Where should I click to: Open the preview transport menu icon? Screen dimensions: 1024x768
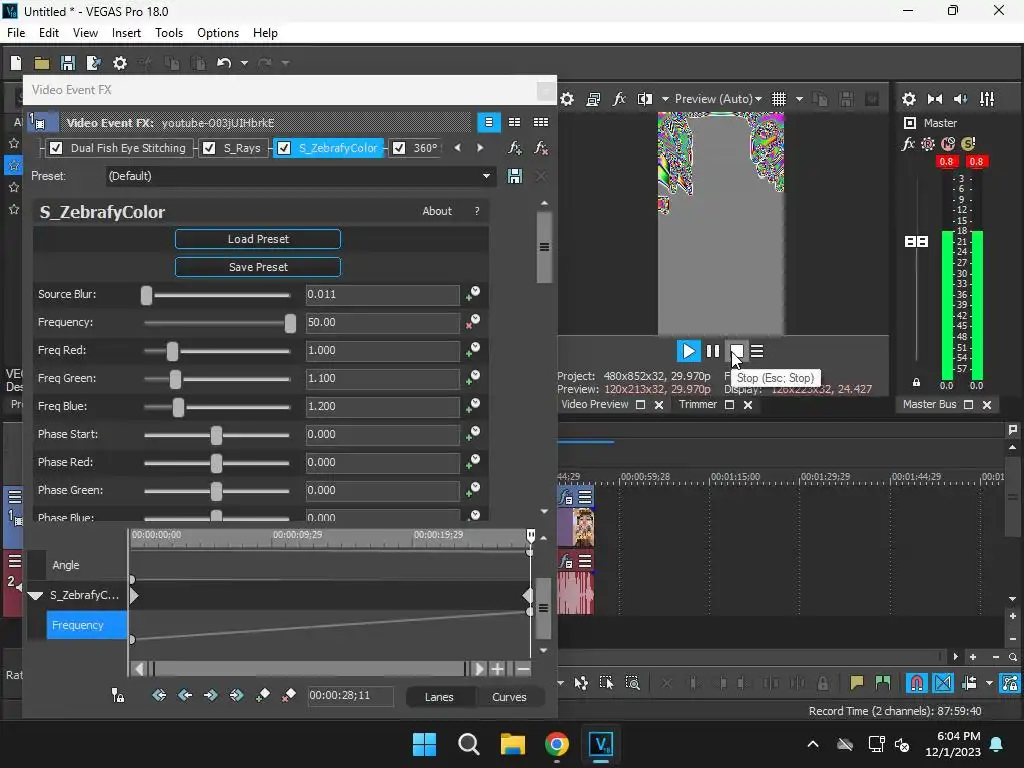pos(757,351)
